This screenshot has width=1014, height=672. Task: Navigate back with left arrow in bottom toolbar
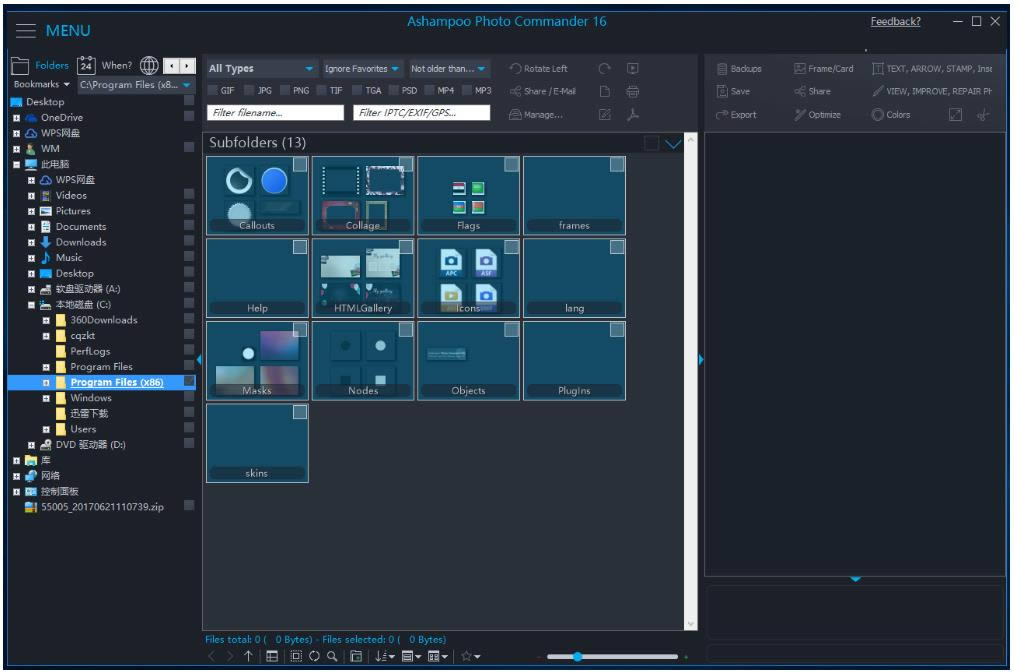click(x=211, y=656)
